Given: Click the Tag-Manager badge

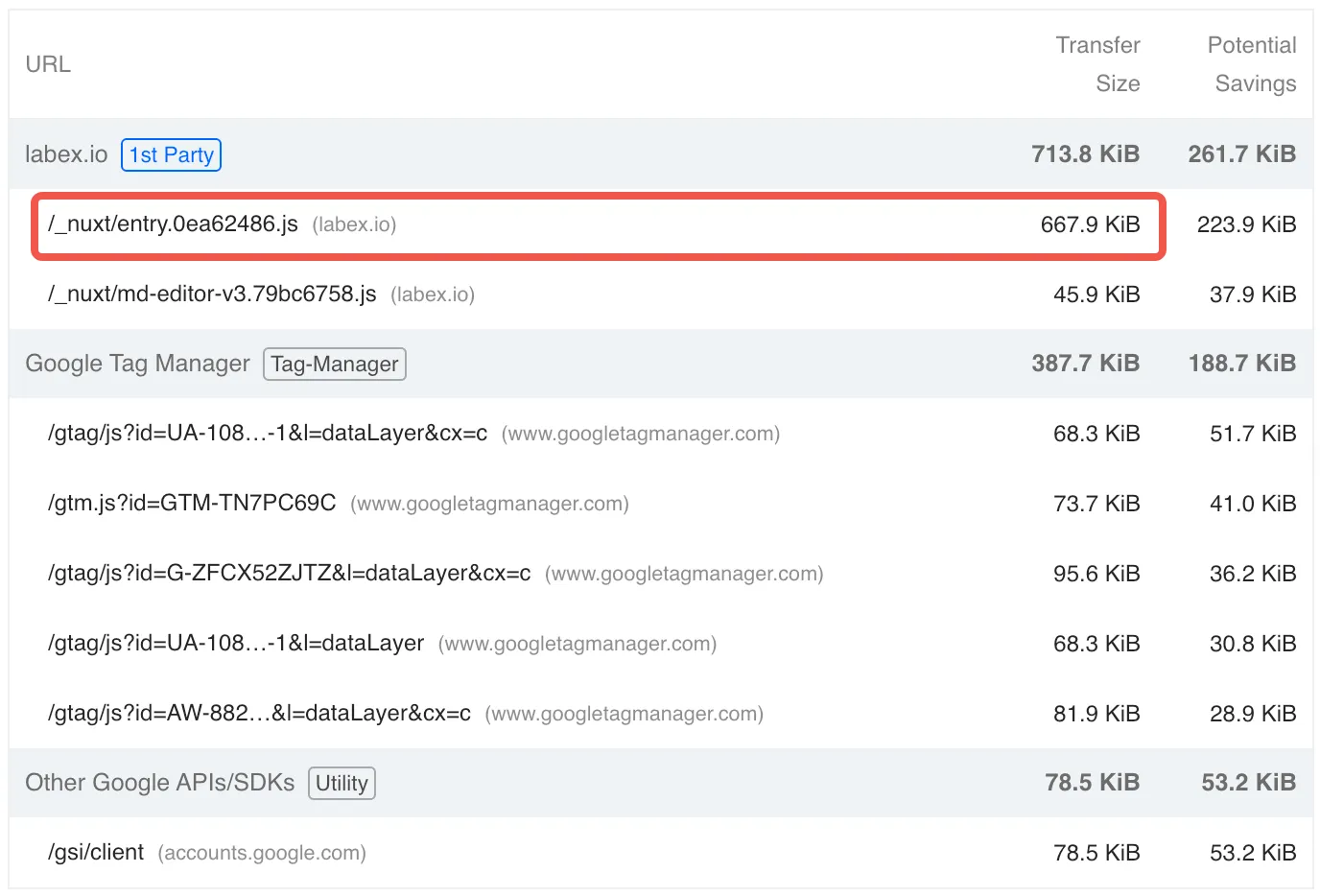Looking at the screenshot, I should 334,365.
